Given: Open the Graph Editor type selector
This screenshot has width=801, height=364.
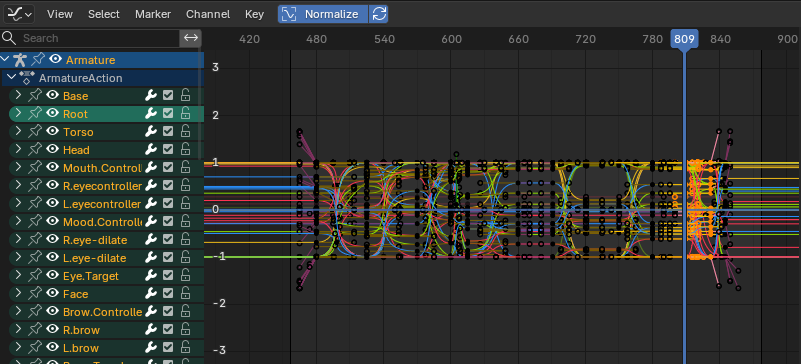Looking at the screenshot, I should 19,14.
